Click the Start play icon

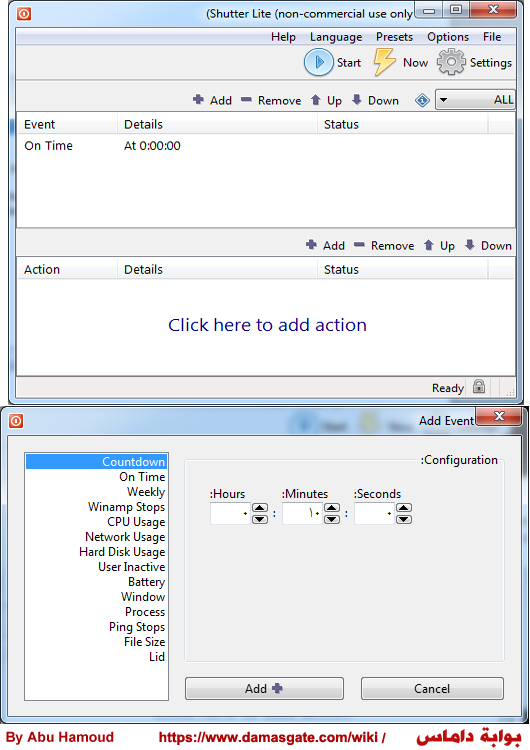point(319,62)
